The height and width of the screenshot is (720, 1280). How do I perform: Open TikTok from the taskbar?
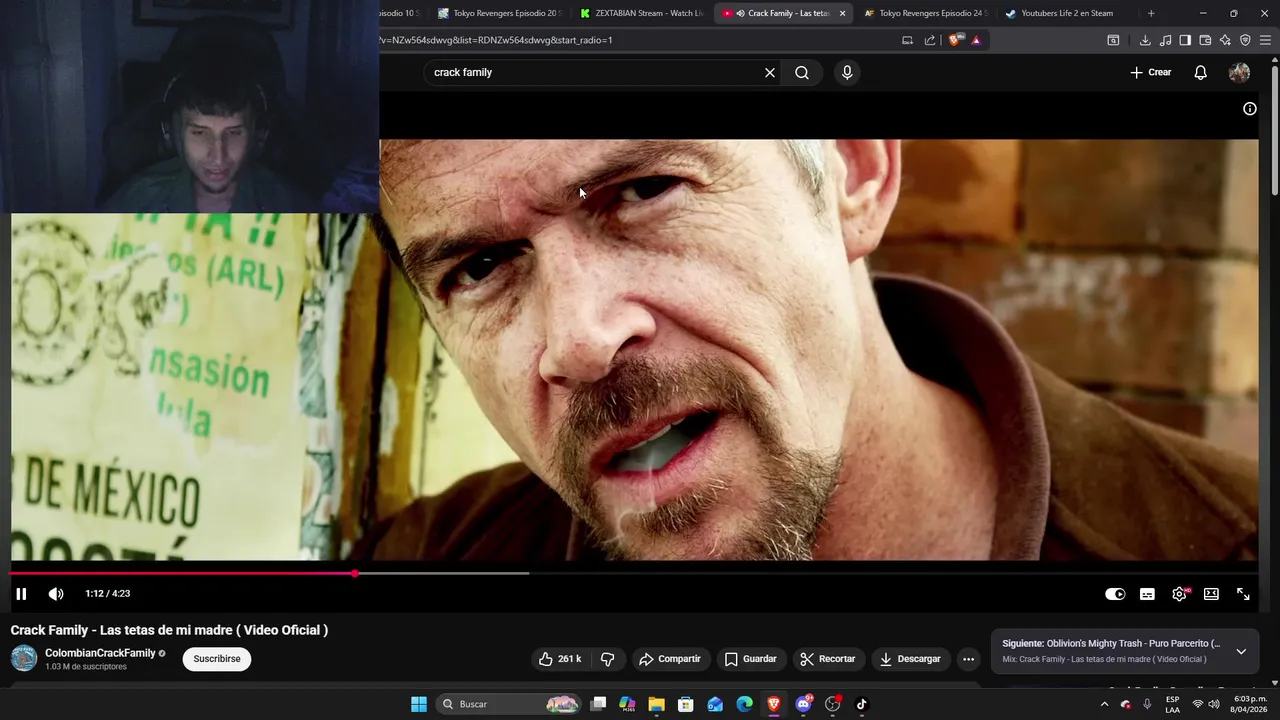pyautogui.click(x=861, y=704)
